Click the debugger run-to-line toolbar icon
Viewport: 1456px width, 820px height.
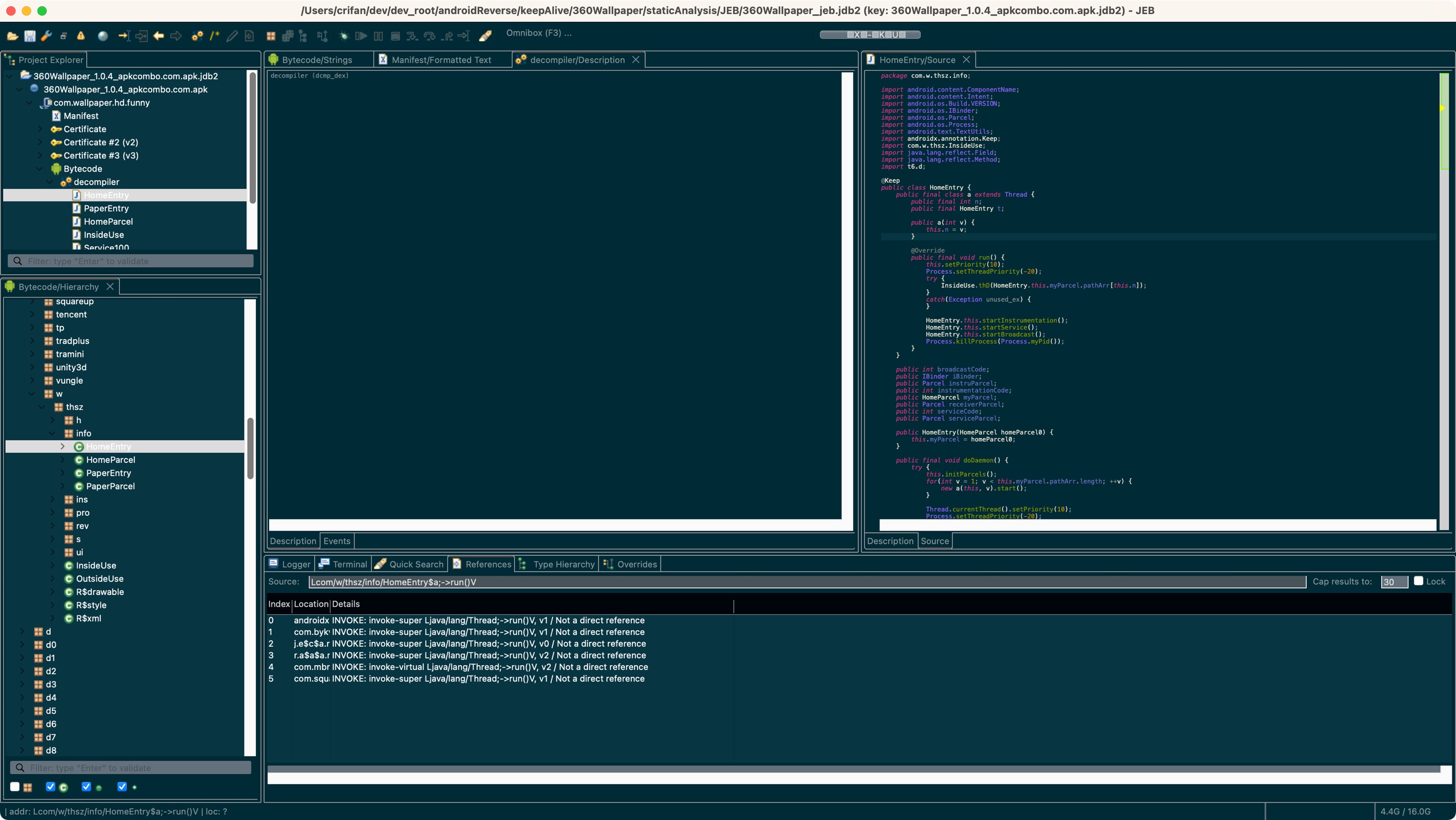[x=464, y=36]
